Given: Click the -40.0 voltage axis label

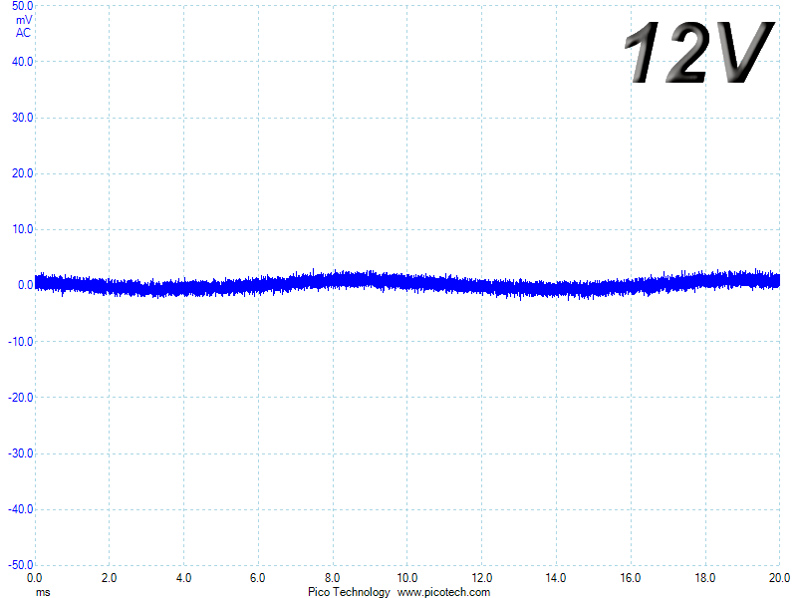Looking at the screenshot, I should (x=20, y=510).
